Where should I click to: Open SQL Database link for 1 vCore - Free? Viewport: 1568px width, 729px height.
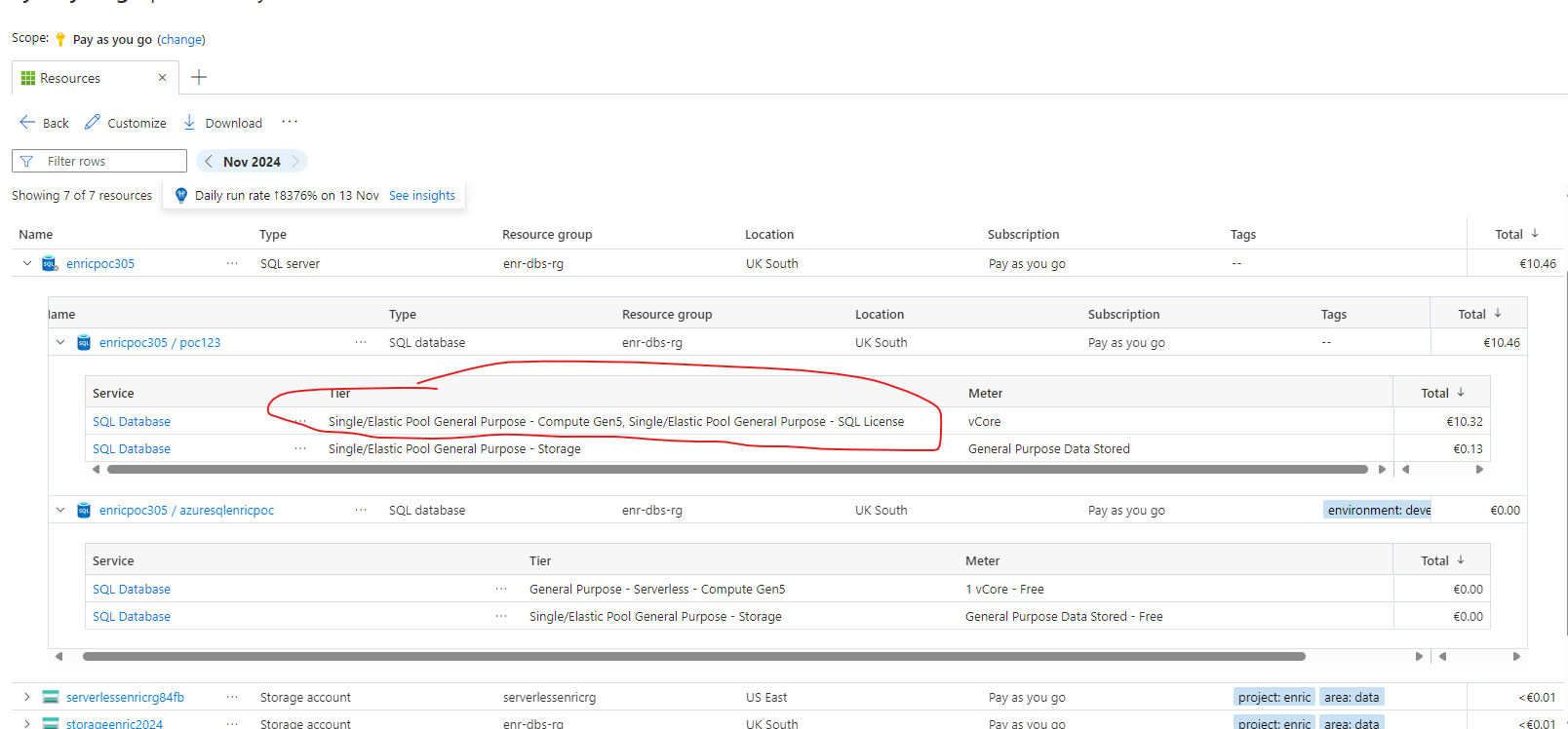pos(132,589)
